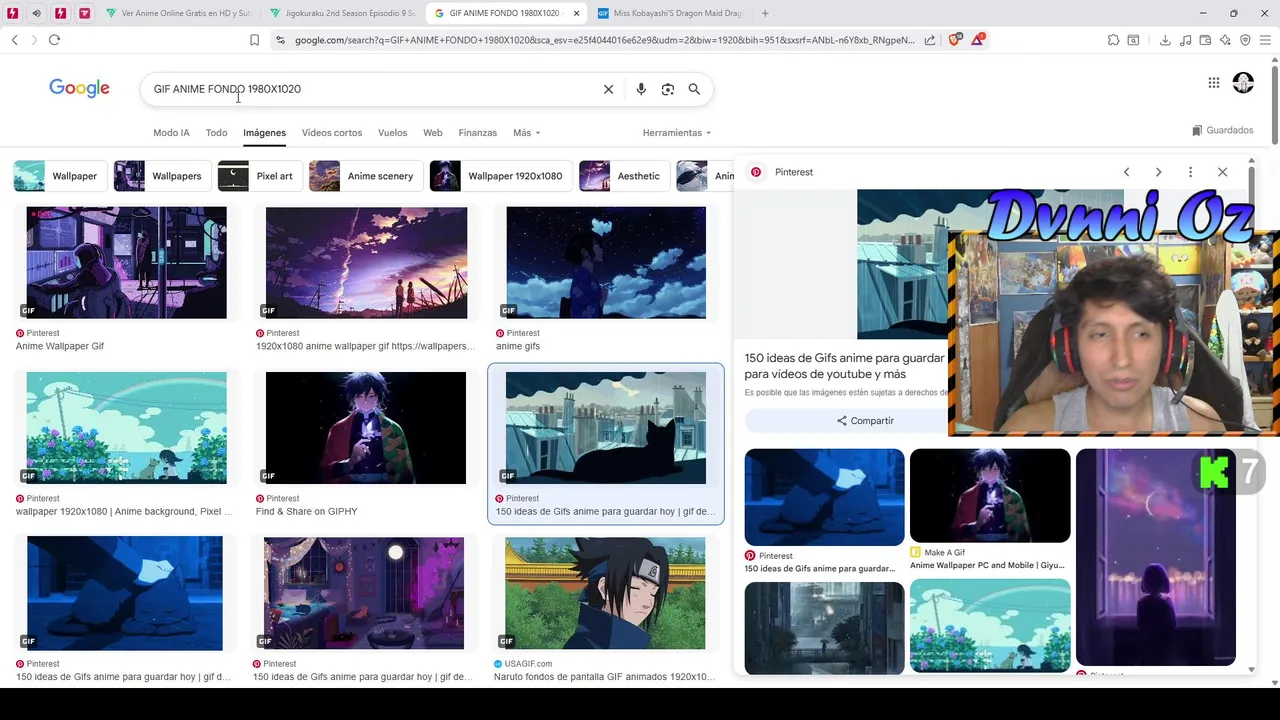Open the Google apps grid
Screen dimensions: 1280x720
(1213, 83)
